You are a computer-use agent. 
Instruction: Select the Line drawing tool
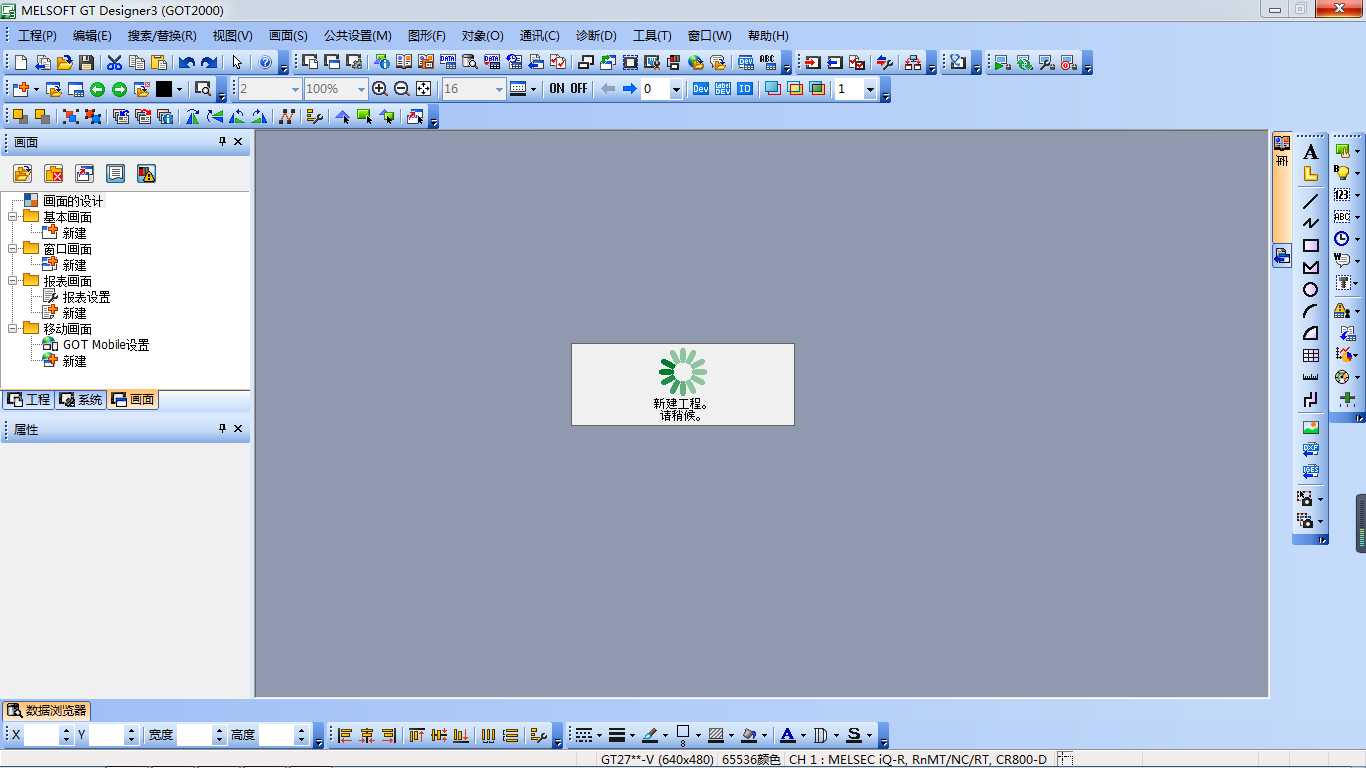coord(1311,201)
